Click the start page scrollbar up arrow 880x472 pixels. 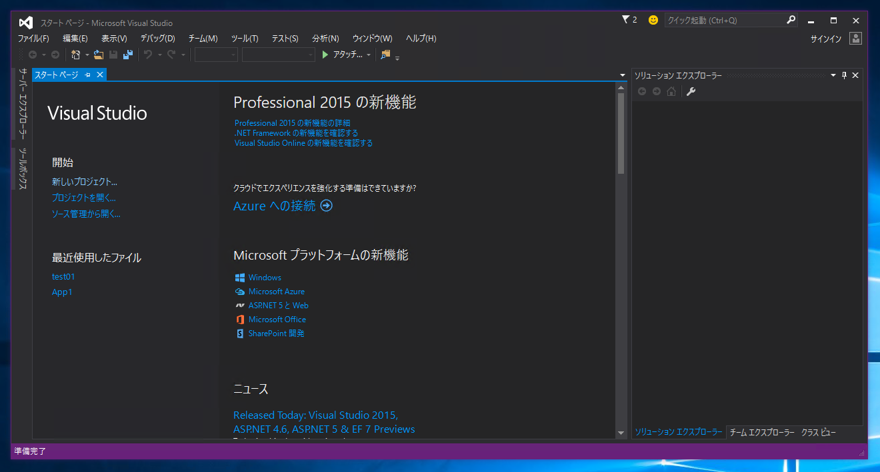(621, 88)
